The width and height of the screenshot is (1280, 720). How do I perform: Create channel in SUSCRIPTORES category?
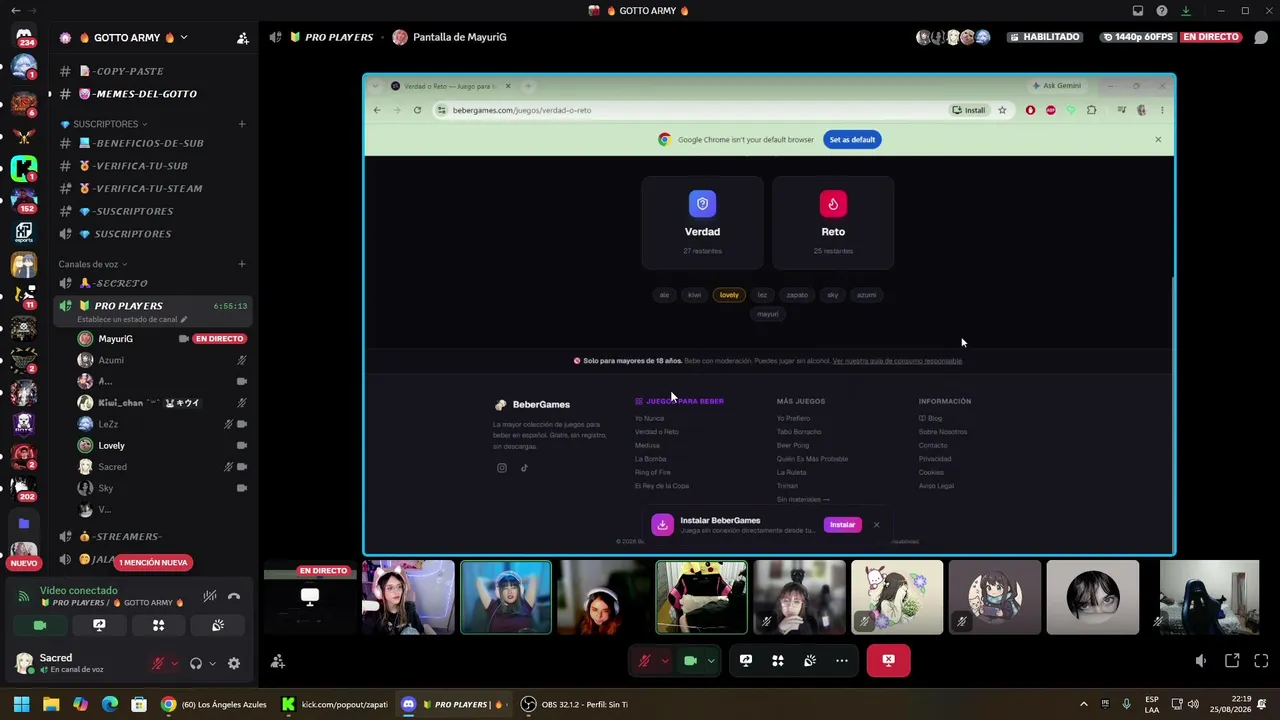point(242,124)
